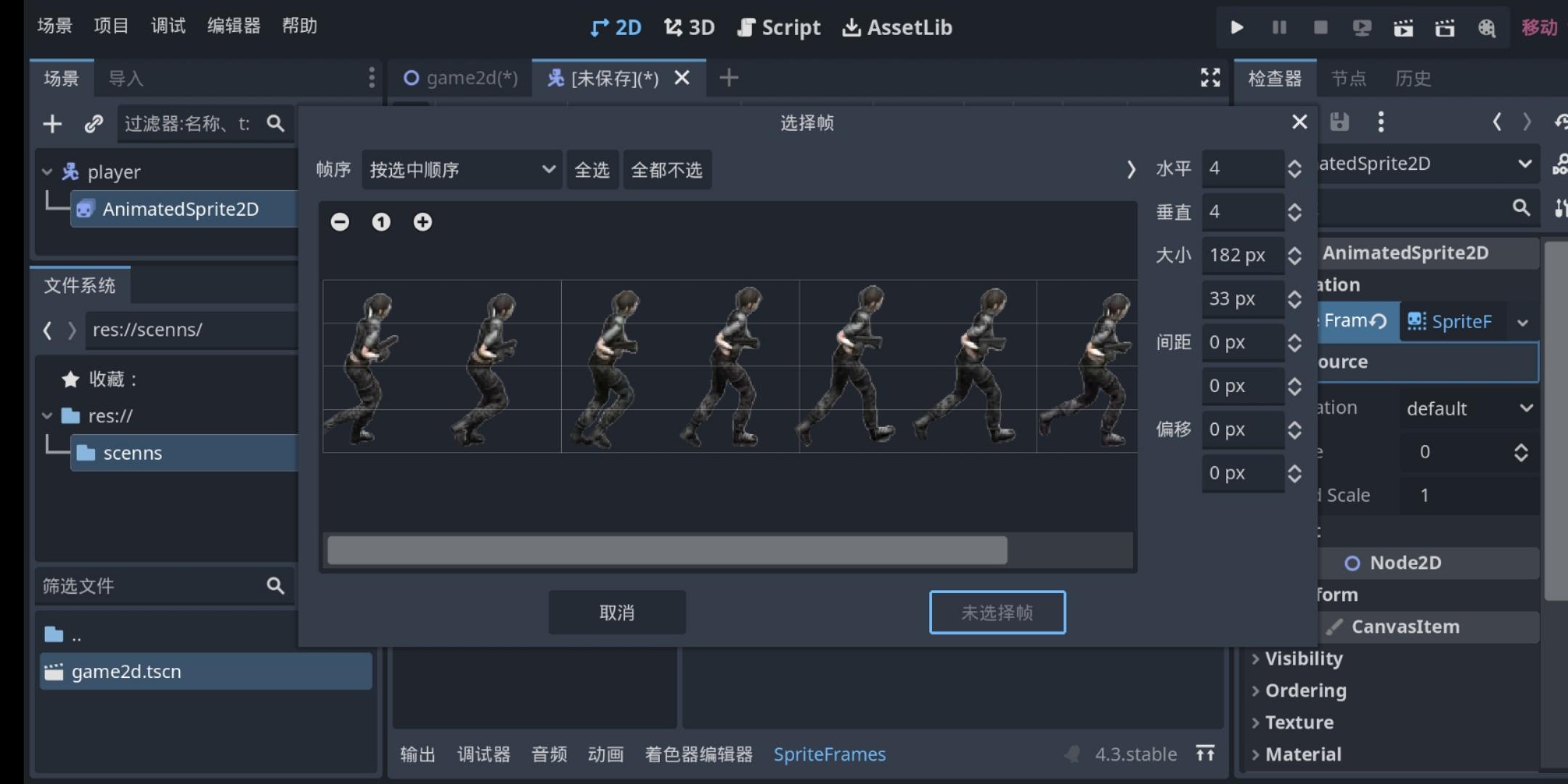This screenshot has height=784, width=1568.
Task: Open remote debug deploy icon
Action: coord(1362,28)
